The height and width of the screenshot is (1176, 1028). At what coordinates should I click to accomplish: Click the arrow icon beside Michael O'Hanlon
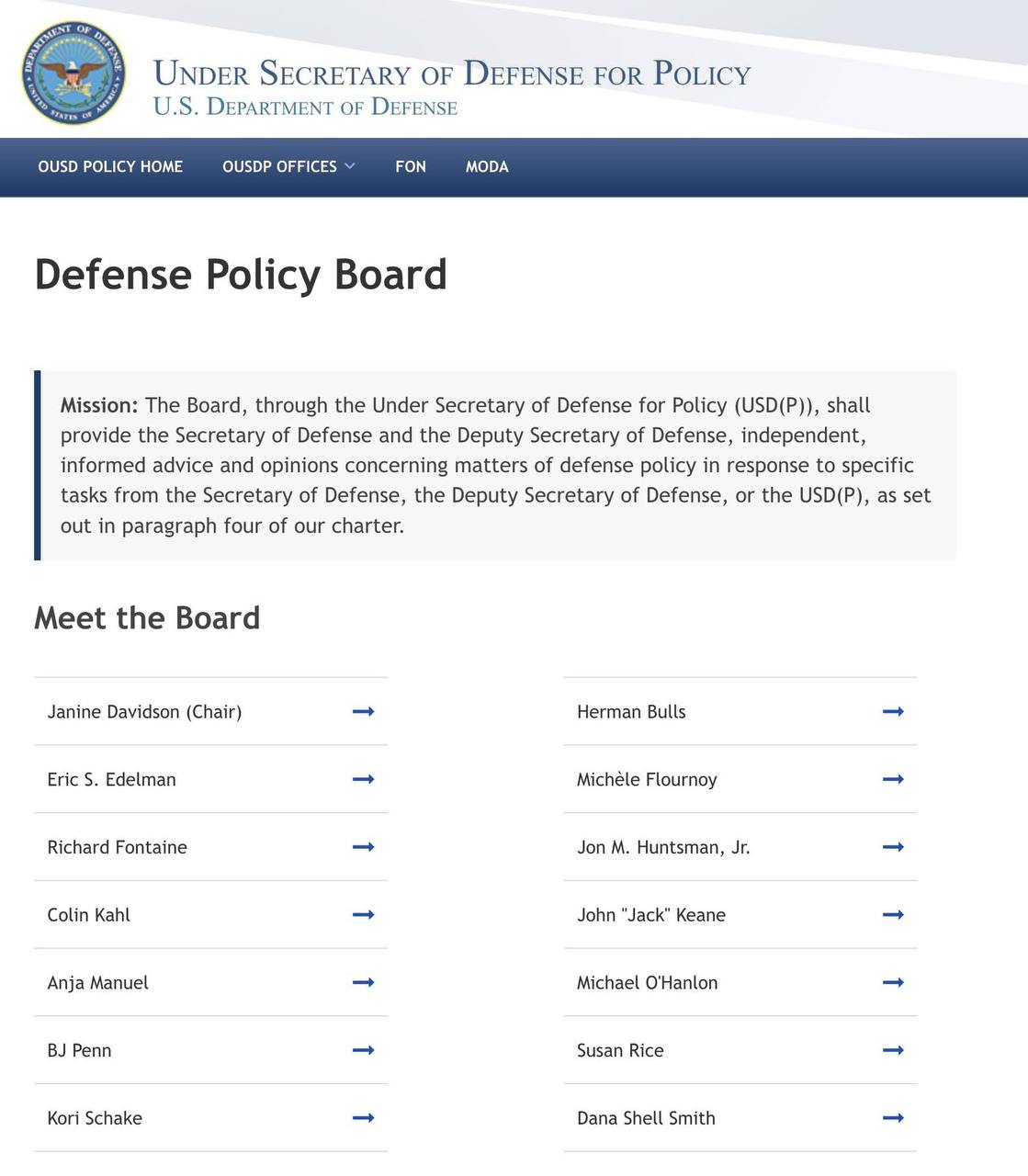893,982
